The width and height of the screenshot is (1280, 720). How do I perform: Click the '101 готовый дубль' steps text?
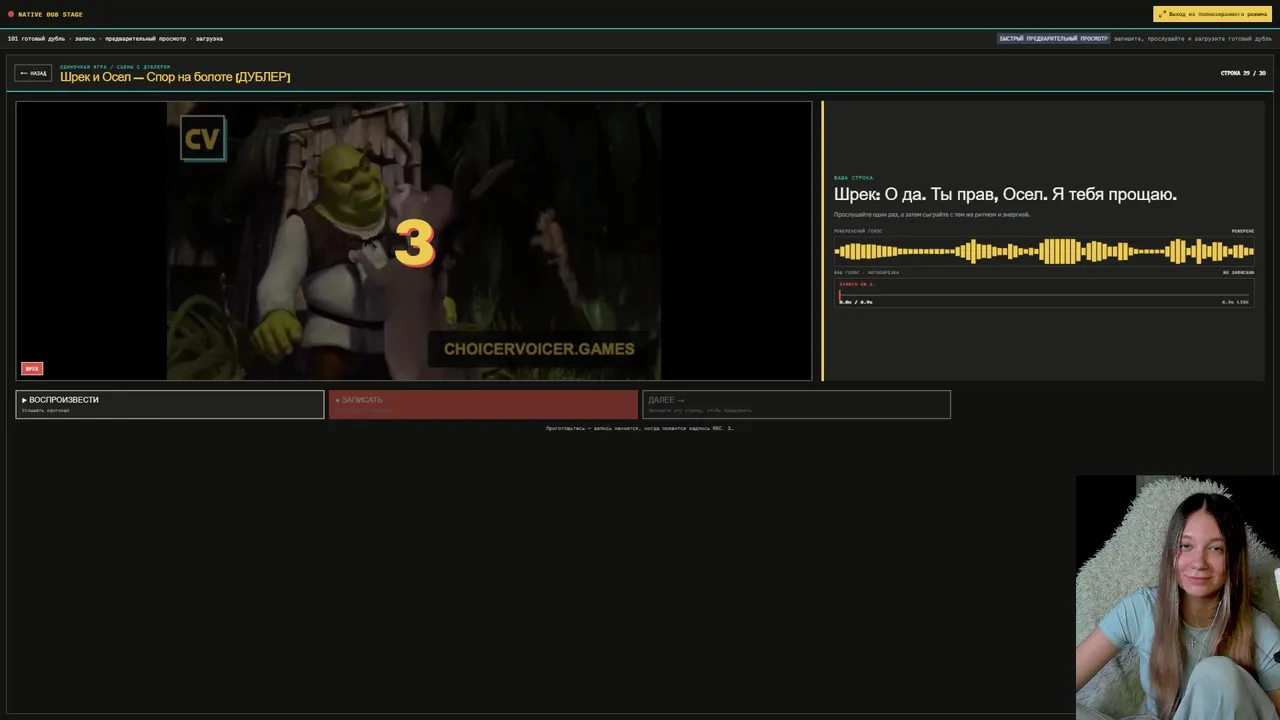tap(115, 39)
